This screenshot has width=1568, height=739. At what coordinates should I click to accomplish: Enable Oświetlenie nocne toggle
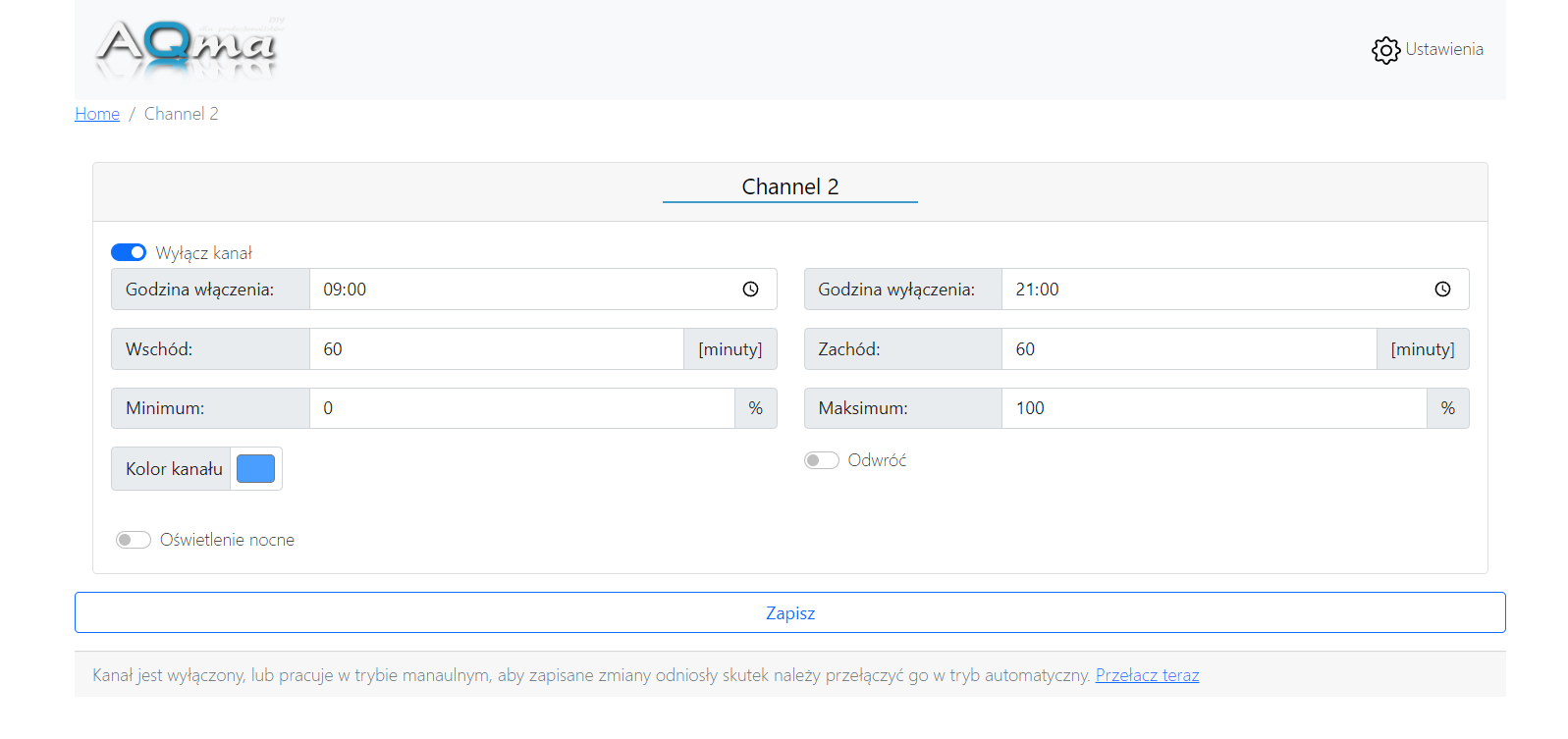point(134,540)
